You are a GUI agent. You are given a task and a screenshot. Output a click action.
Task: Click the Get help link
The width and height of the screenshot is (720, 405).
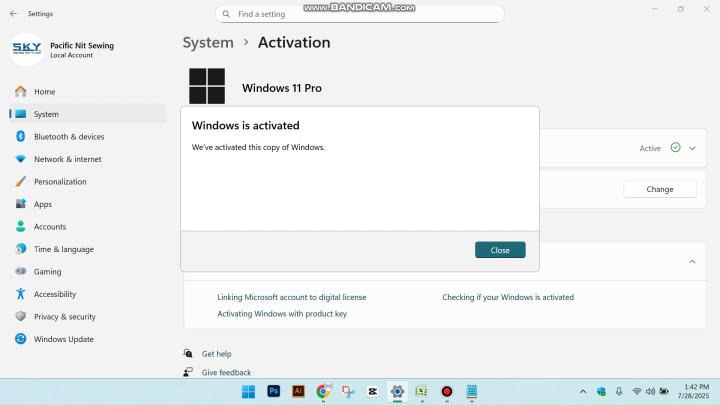pos(216,354)
